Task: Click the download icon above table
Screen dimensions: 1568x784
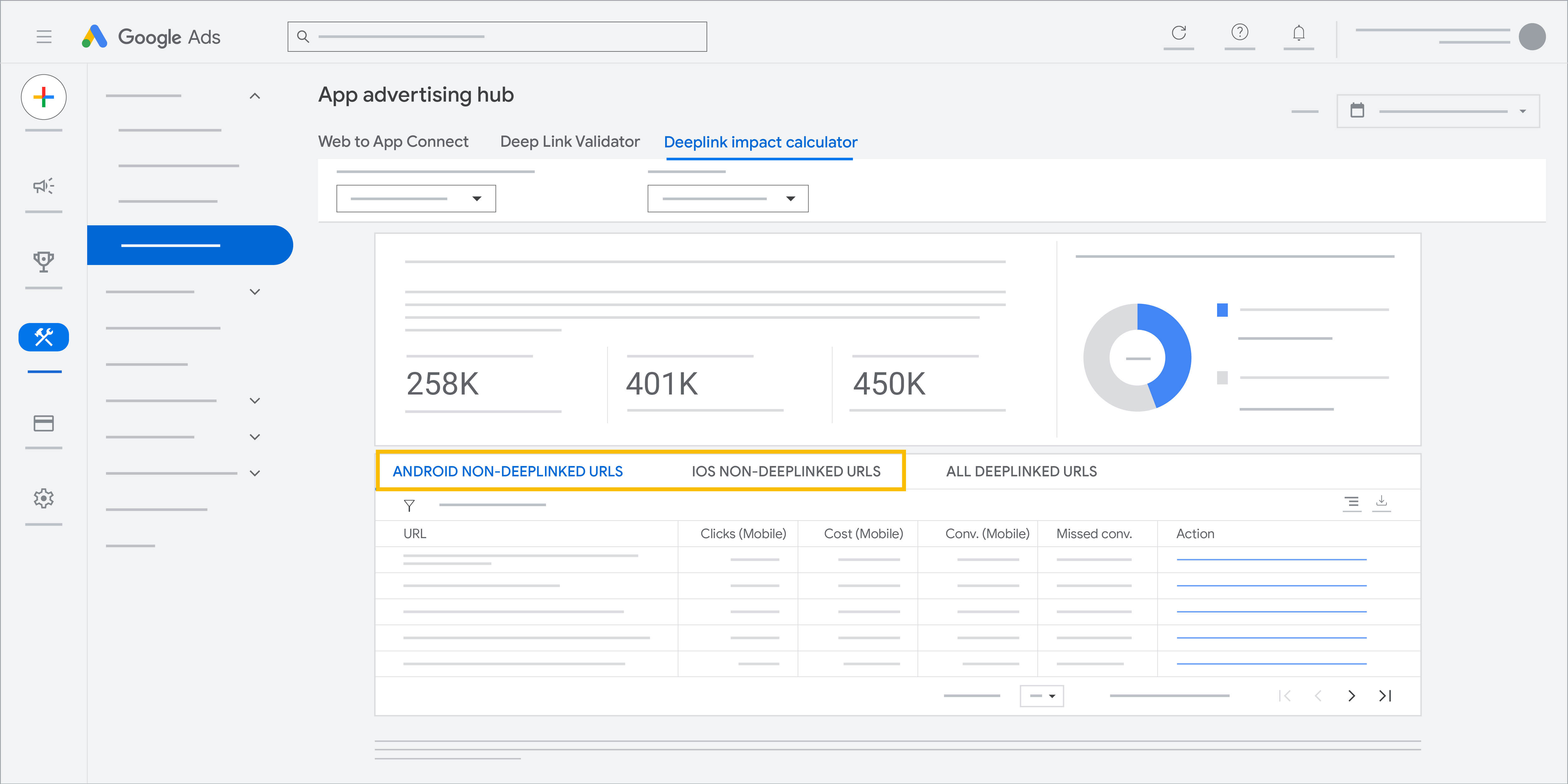Action: tap(1381, 501)
